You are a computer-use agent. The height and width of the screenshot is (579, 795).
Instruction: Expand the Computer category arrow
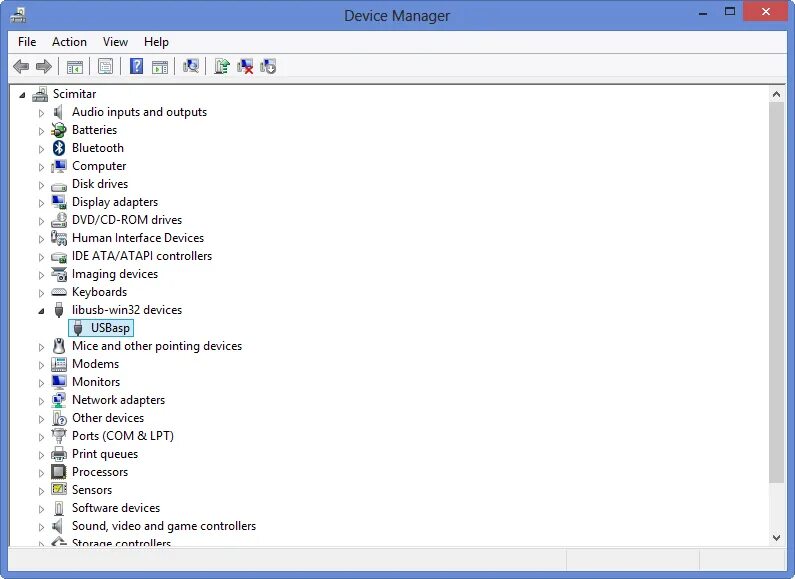pyautogui.click(x=41, y=166)
